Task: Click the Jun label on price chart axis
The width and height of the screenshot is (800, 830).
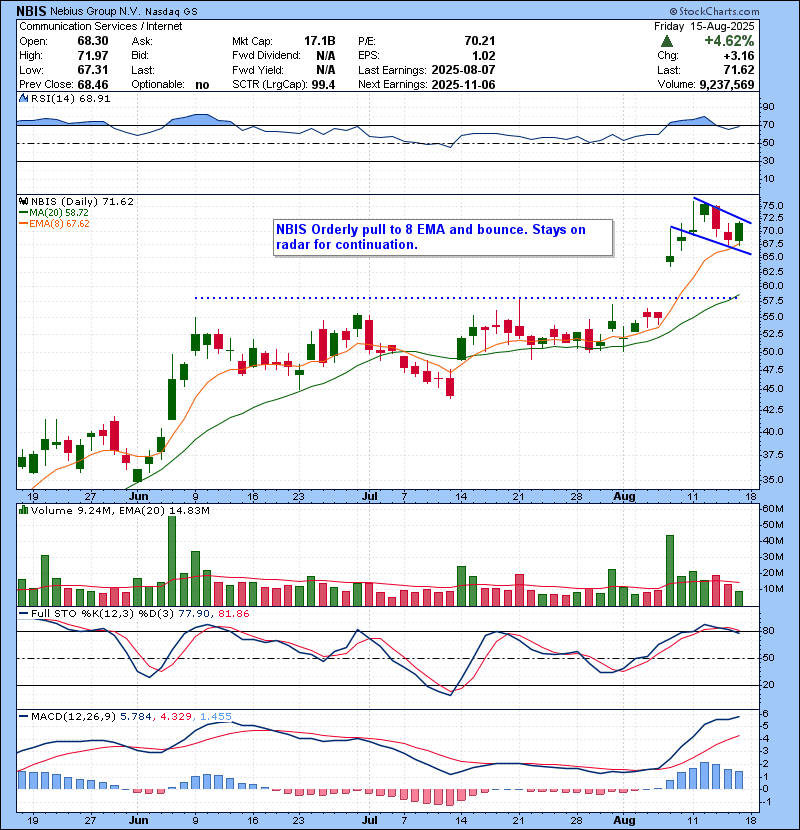Action: (x=139, y=497)
